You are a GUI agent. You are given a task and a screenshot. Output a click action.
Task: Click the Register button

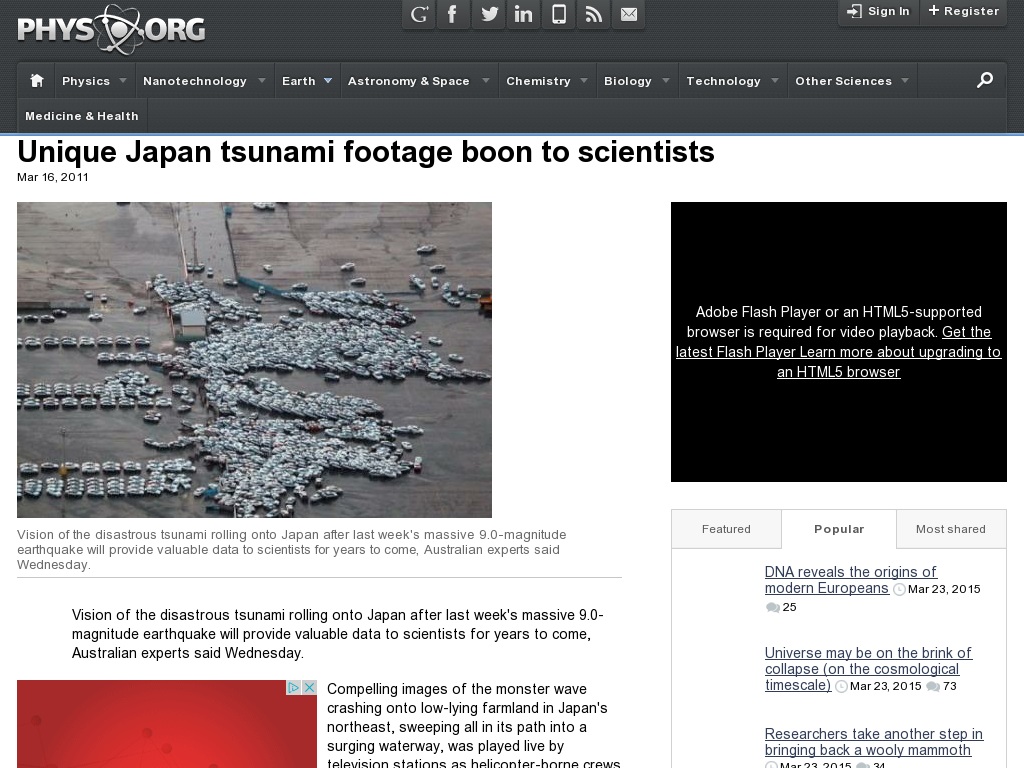(x=963, y=12)
